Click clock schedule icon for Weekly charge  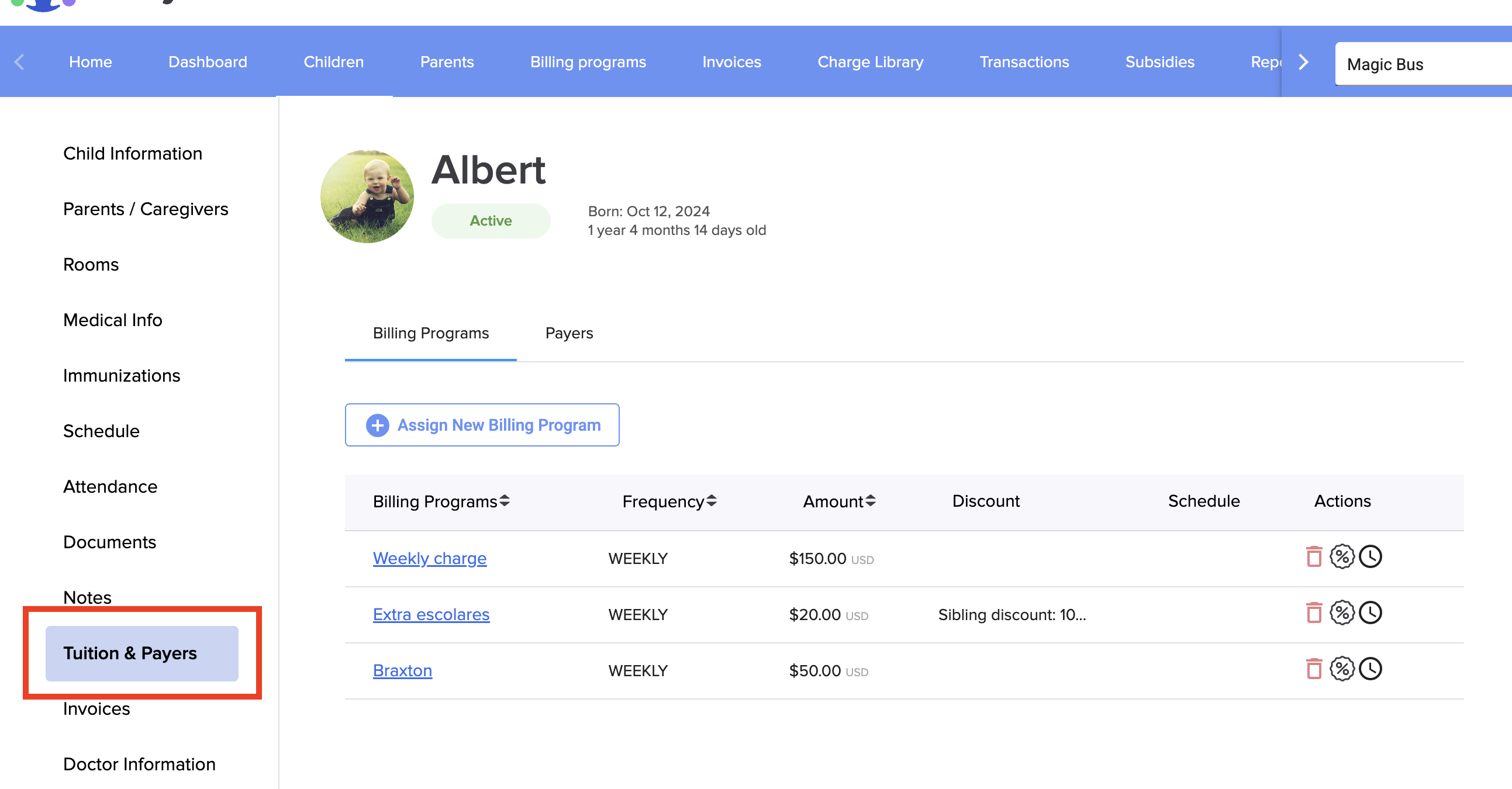click(1371, 557)
